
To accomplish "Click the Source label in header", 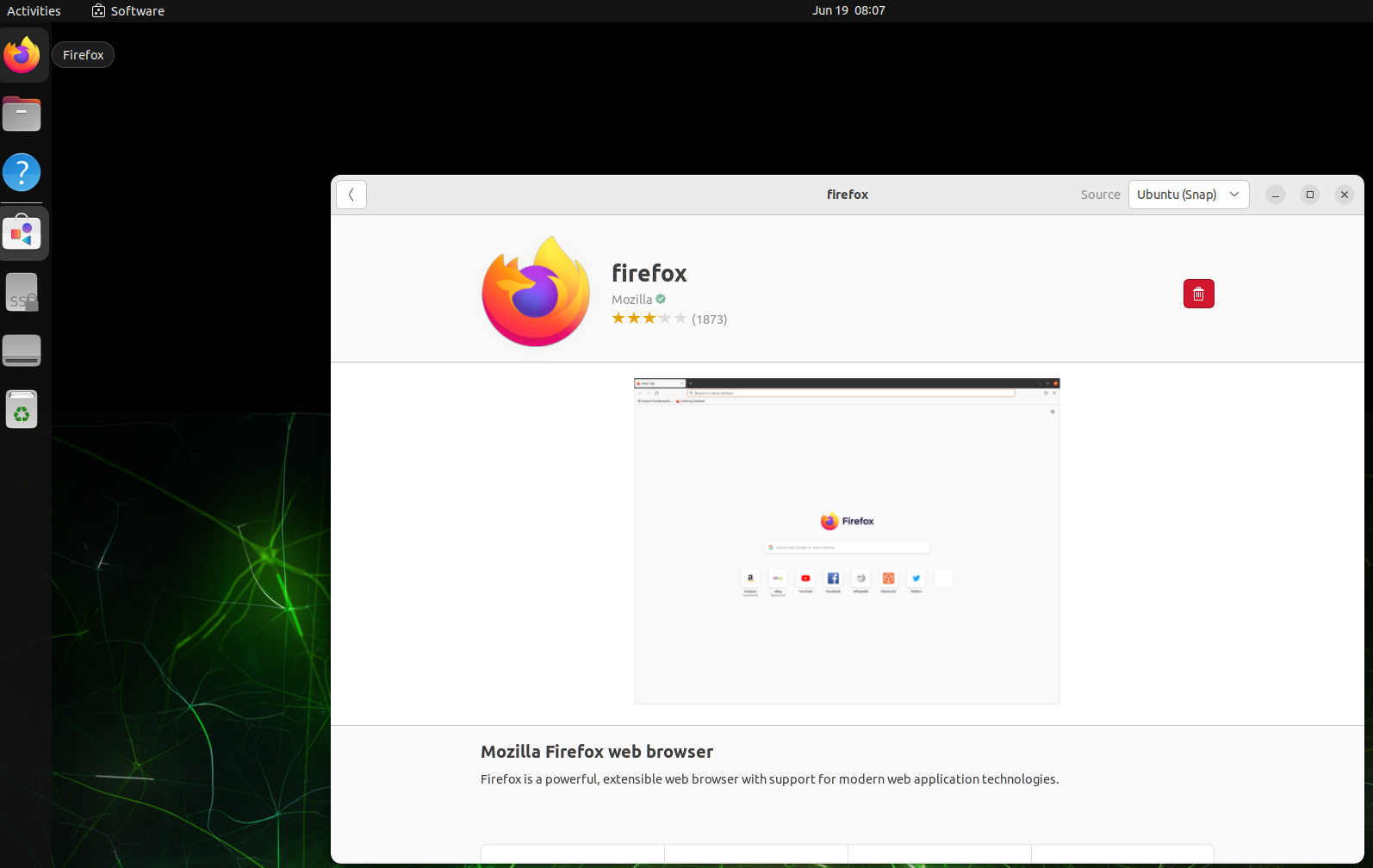I will [x=1100, y=195].
